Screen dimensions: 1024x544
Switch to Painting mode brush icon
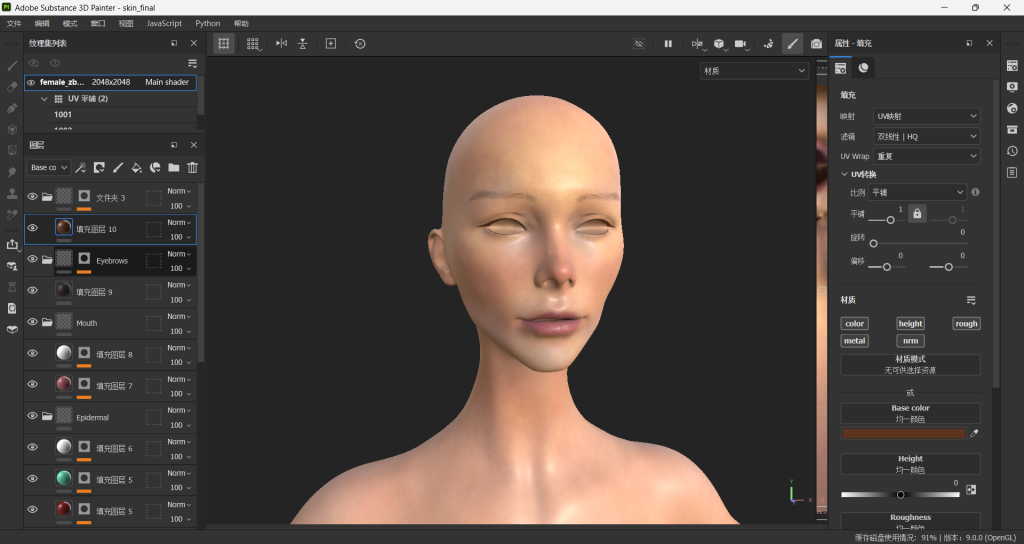click(x=792, y=44)
